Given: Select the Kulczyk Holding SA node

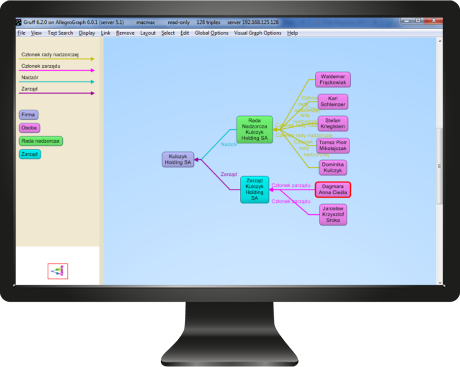Looking at the screenshot, I should (x=178, y=159).
